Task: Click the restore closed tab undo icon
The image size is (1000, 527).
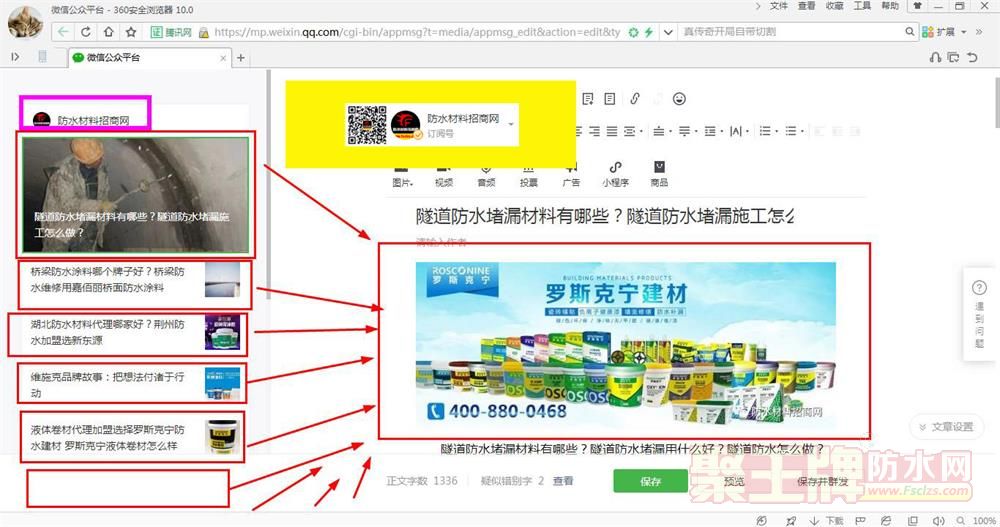Action: pyautogui.click(x=972, y=57)
